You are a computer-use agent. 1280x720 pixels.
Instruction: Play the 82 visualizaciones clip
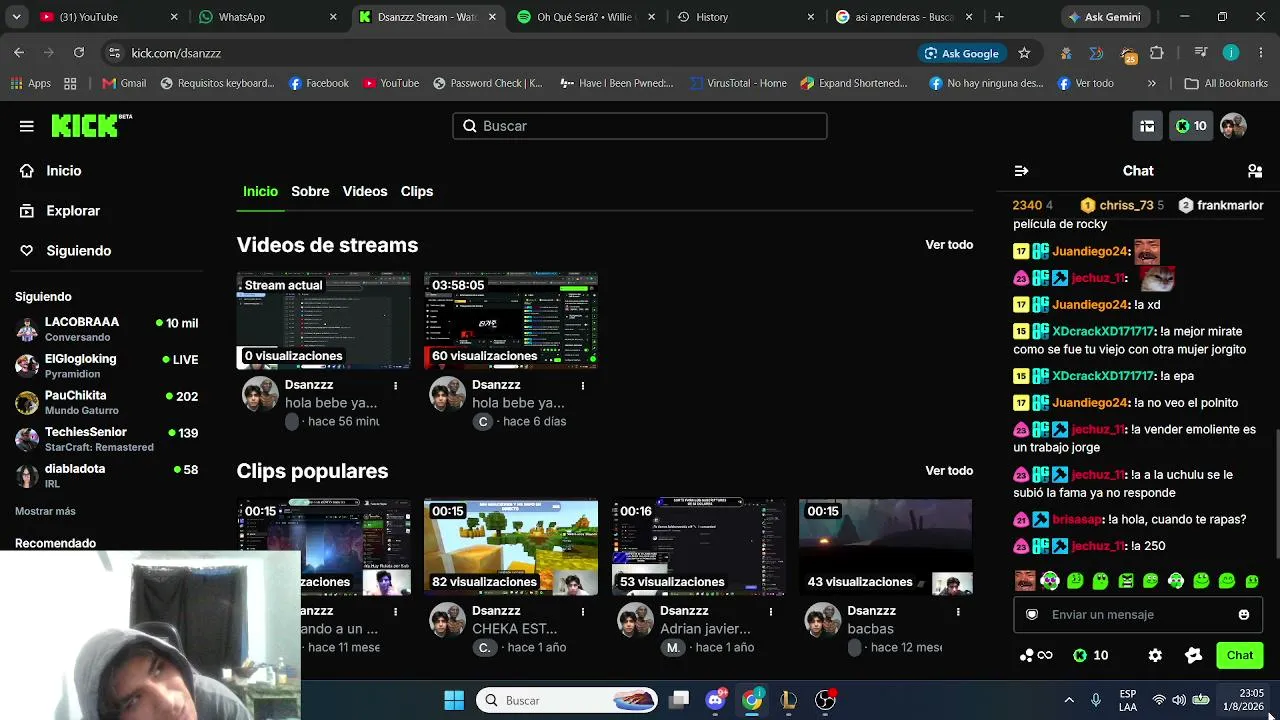[x=511, y=546]
